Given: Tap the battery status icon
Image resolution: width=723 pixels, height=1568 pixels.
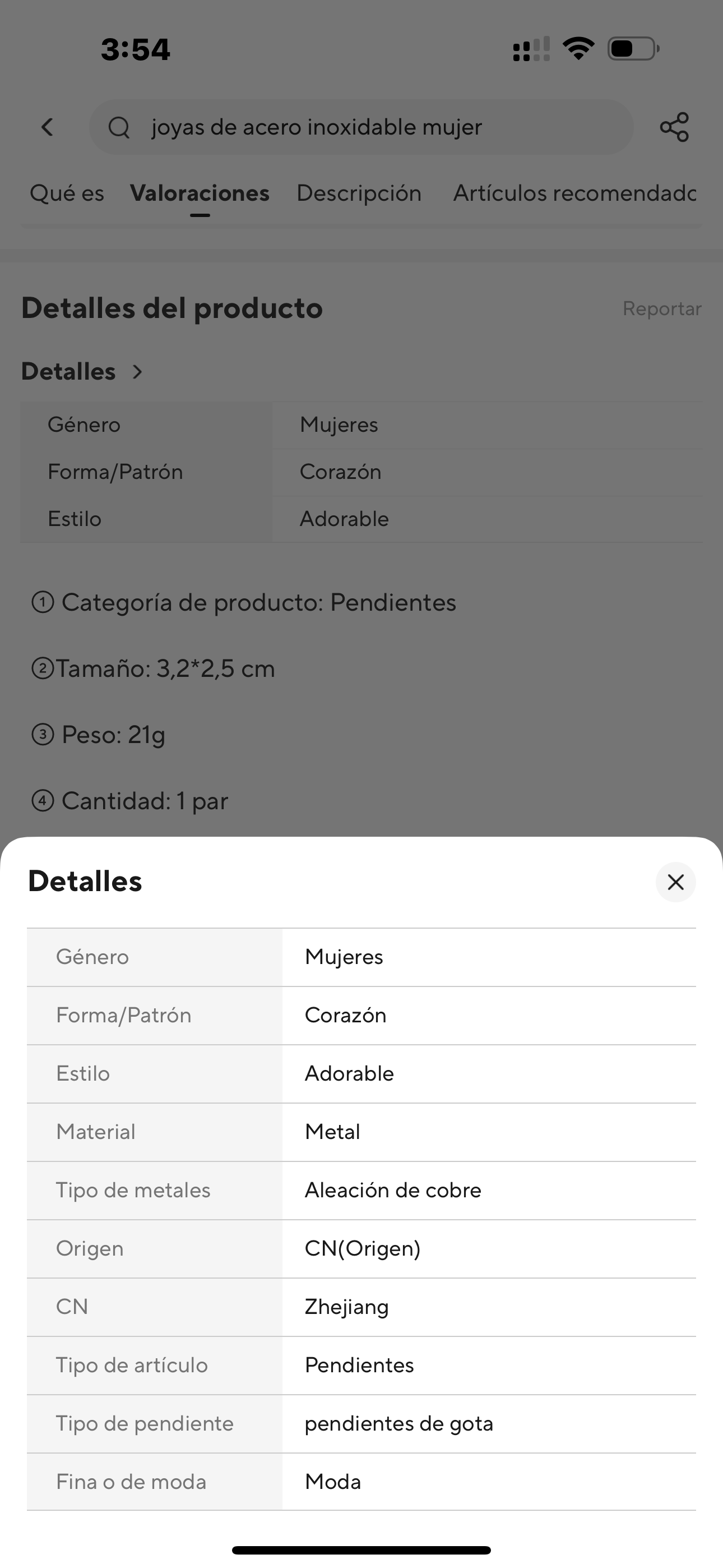Looking at the screenshot, I should (633, 49).
